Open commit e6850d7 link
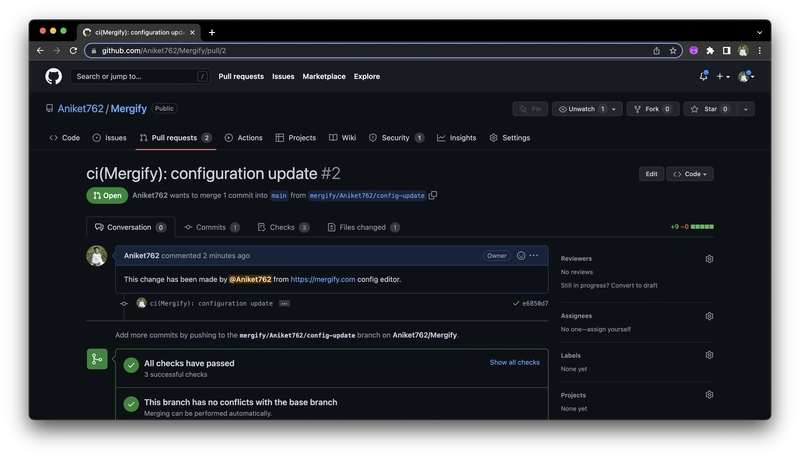Screen dimensions: 800x458 pyautogui.click(x=535, y=303)
